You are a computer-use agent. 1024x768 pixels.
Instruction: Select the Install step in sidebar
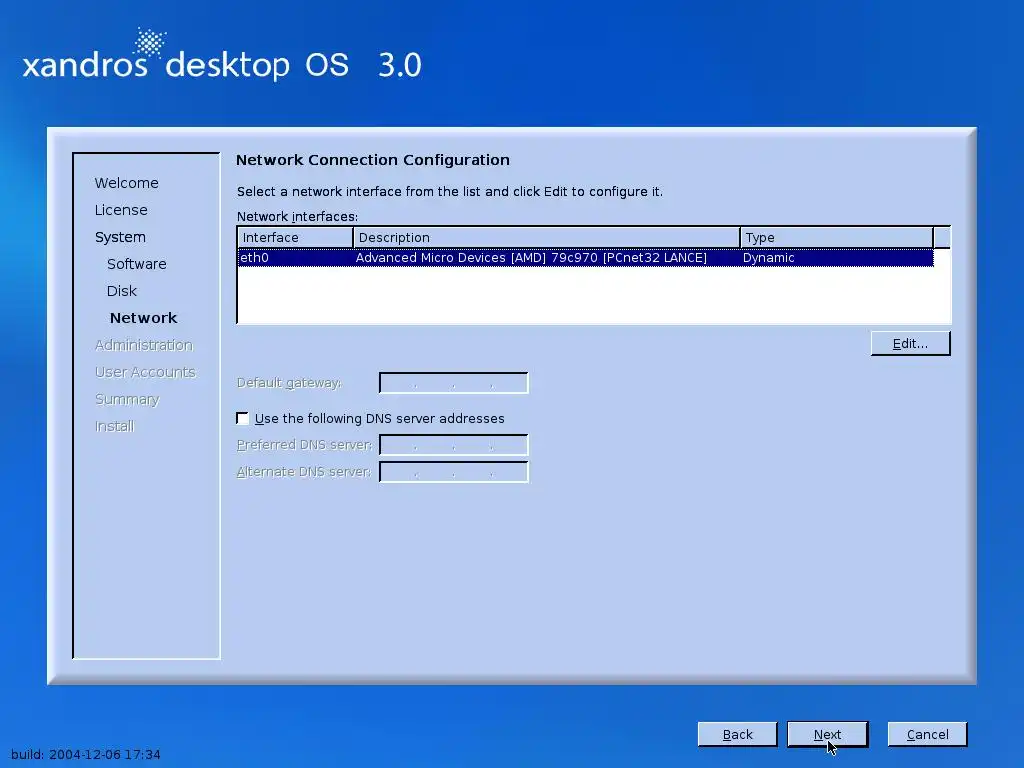pos(114,426)
